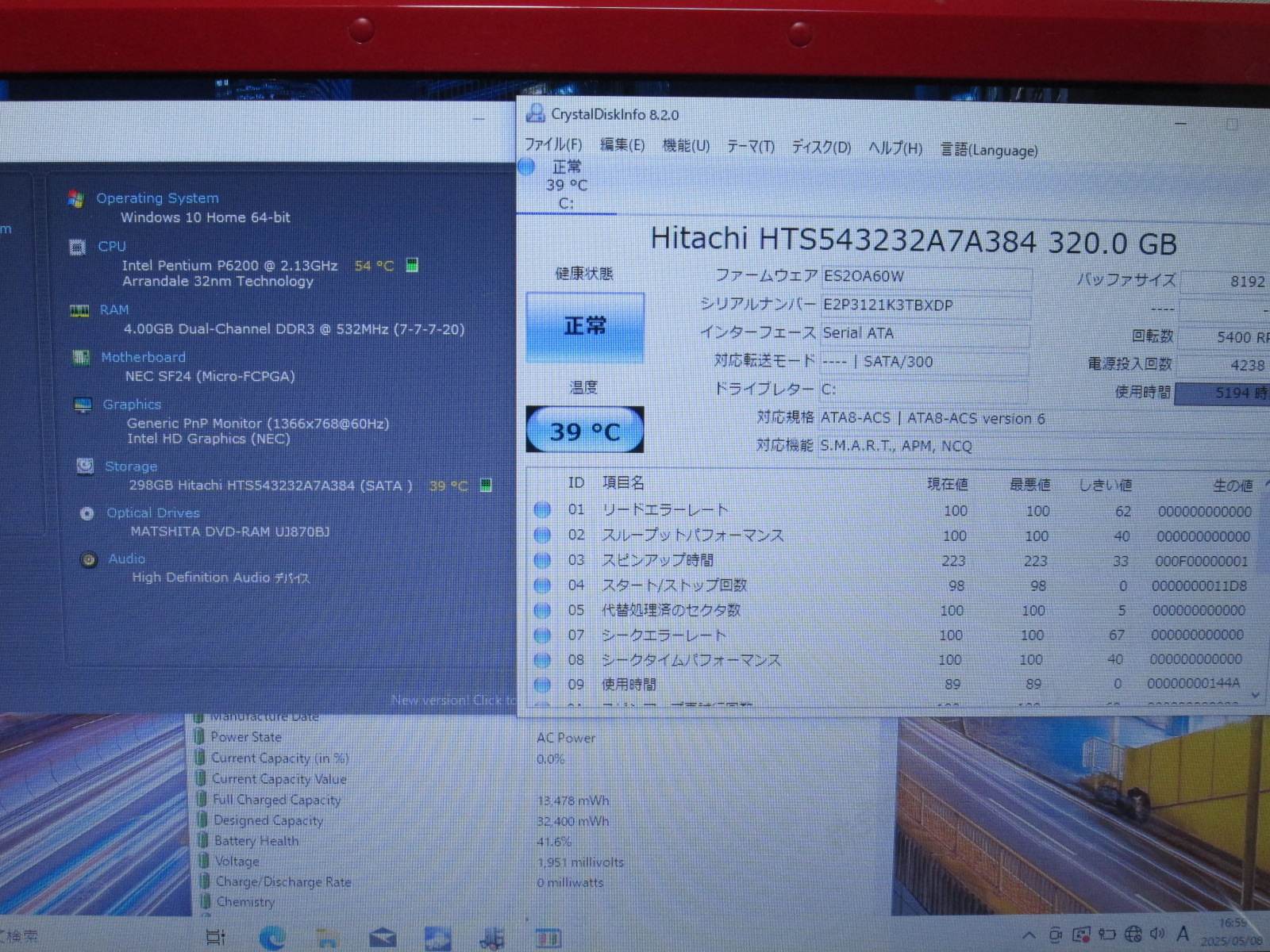Select SMART row 05 代替処理済のセクタ数

pyautogui.click(x=894, y=610)
